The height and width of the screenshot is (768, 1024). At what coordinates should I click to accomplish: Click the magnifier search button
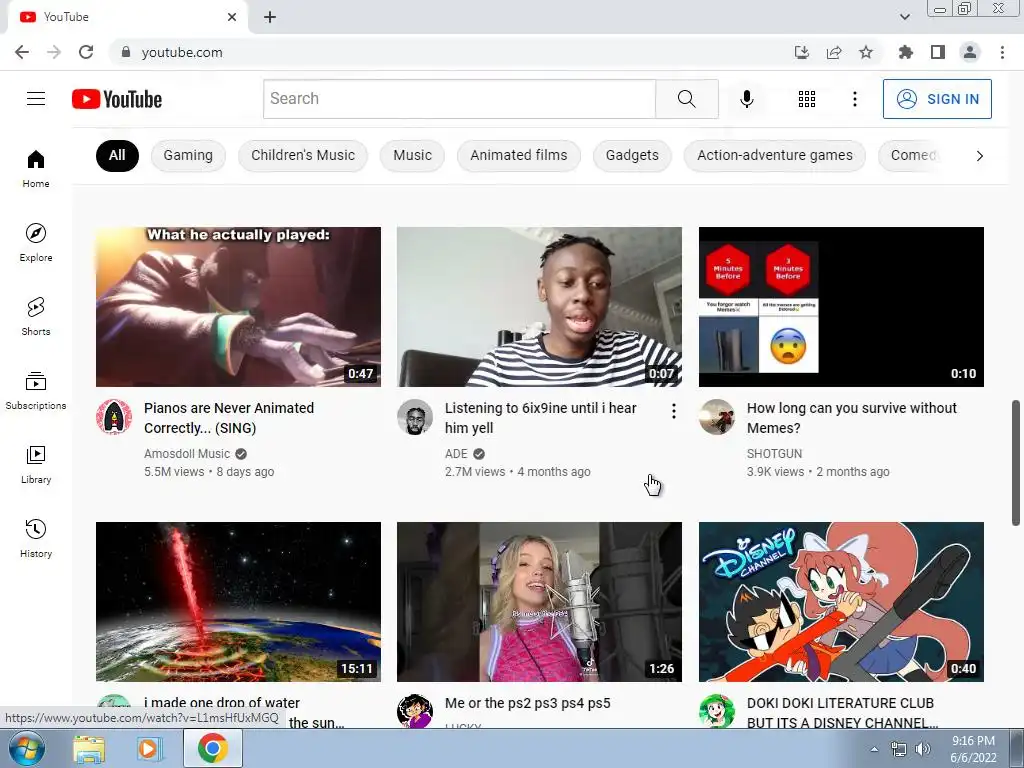(686, 99)
